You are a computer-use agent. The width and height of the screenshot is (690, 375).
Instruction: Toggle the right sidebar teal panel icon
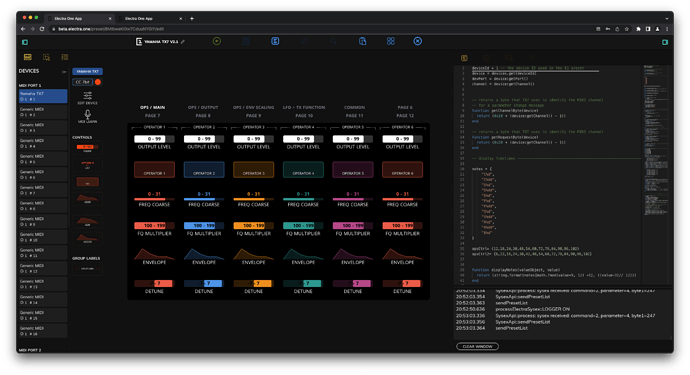pyautogui.click(x=664, y=42)
